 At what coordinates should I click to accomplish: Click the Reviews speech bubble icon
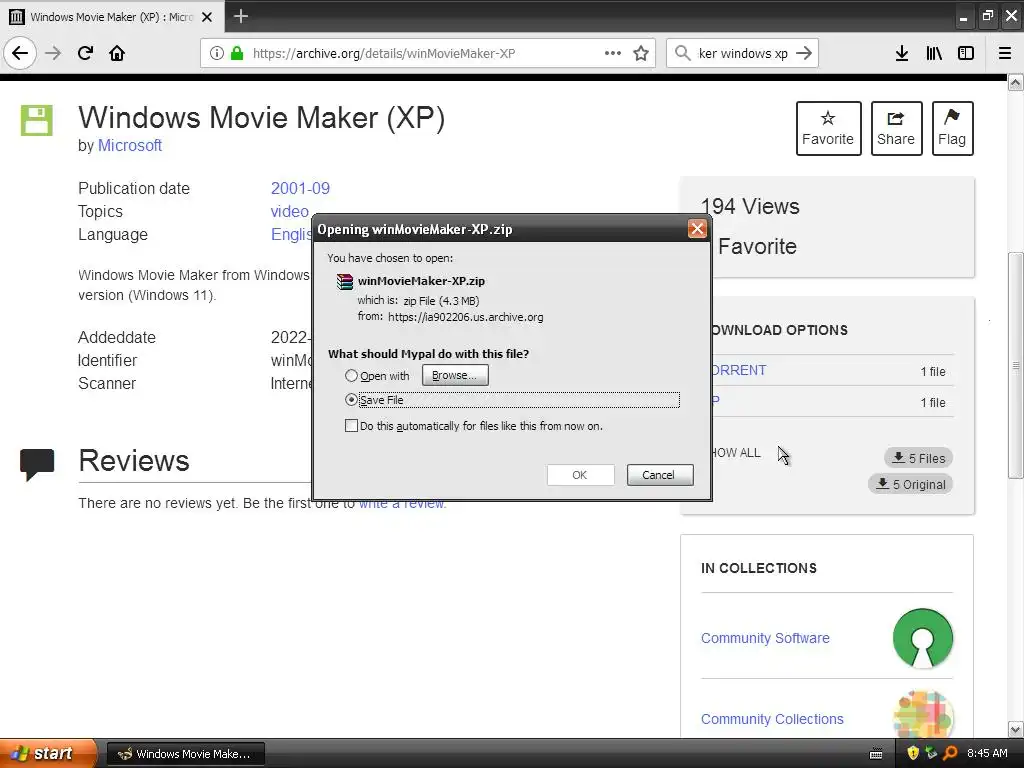coord(37,464)
